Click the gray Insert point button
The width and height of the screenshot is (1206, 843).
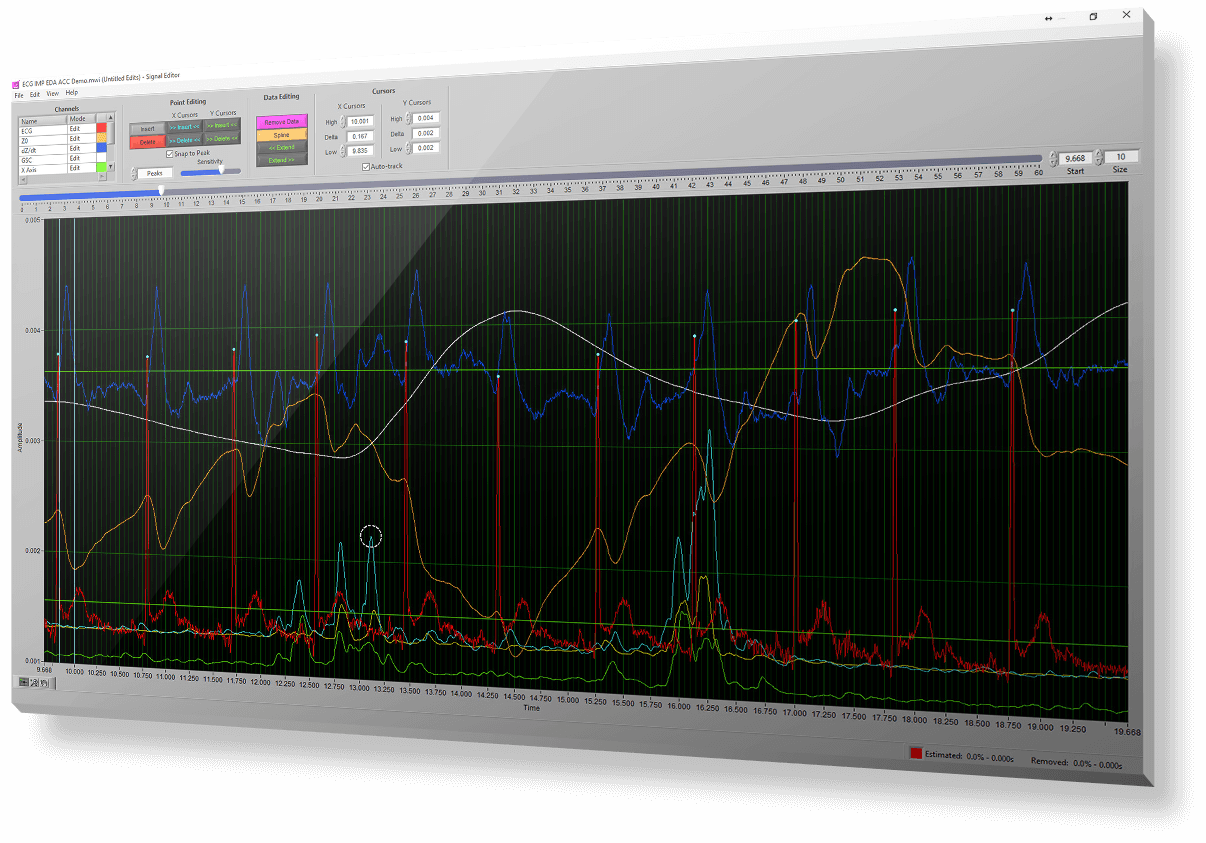tap(147, 129)
